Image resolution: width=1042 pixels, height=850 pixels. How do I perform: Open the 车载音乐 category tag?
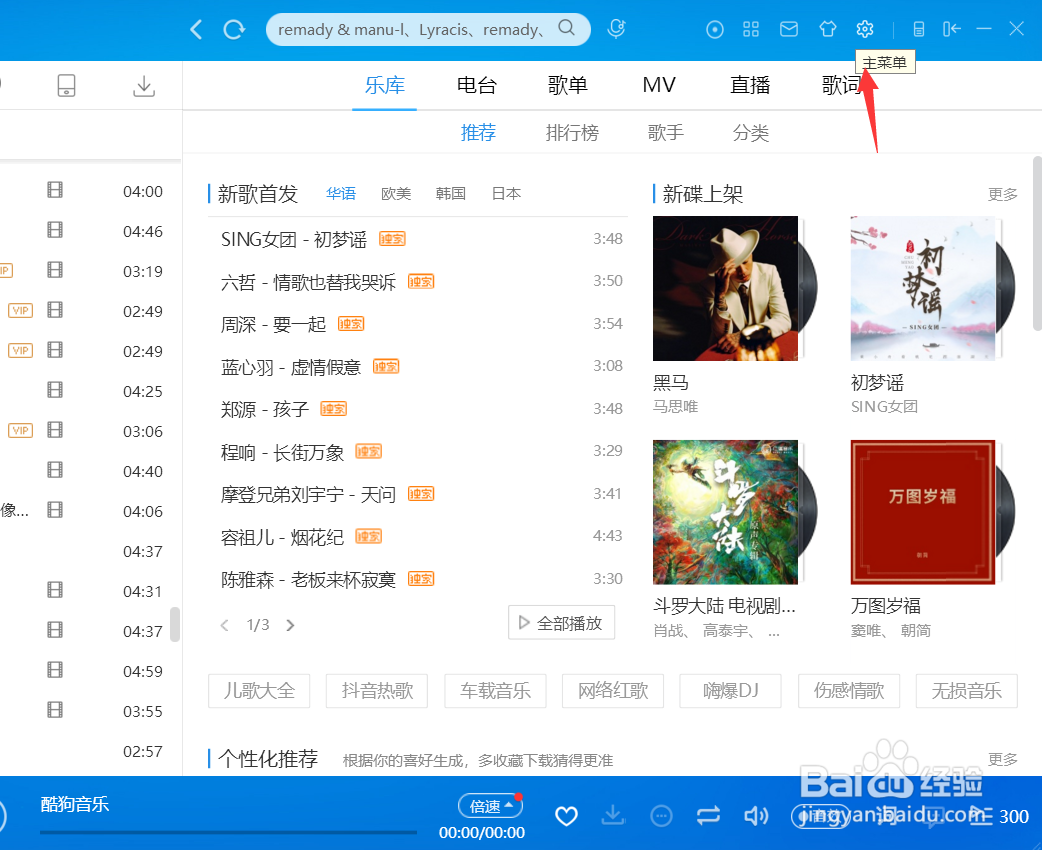coord(495,691)
